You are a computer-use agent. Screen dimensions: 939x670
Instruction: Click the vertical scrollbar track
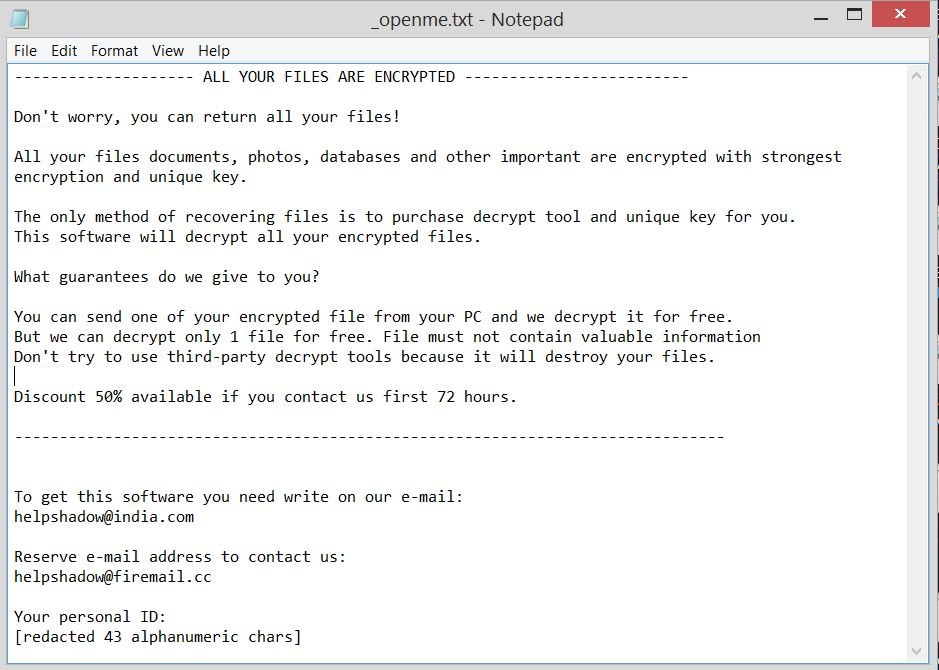point(918,360)
